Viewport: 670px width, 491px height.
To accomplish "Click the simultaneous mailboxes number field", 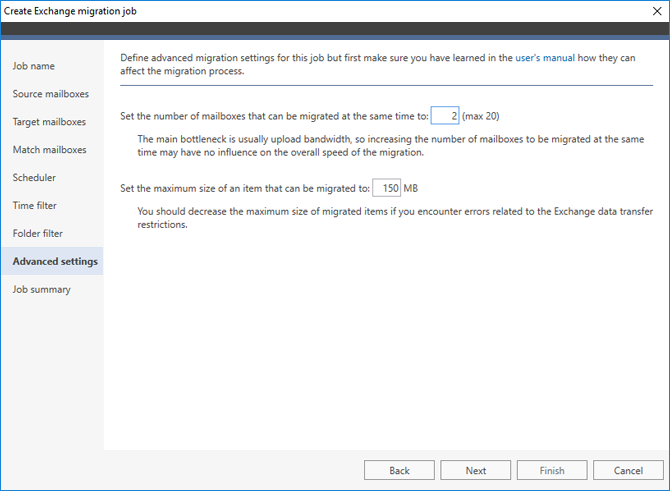I will click(445, 116).
